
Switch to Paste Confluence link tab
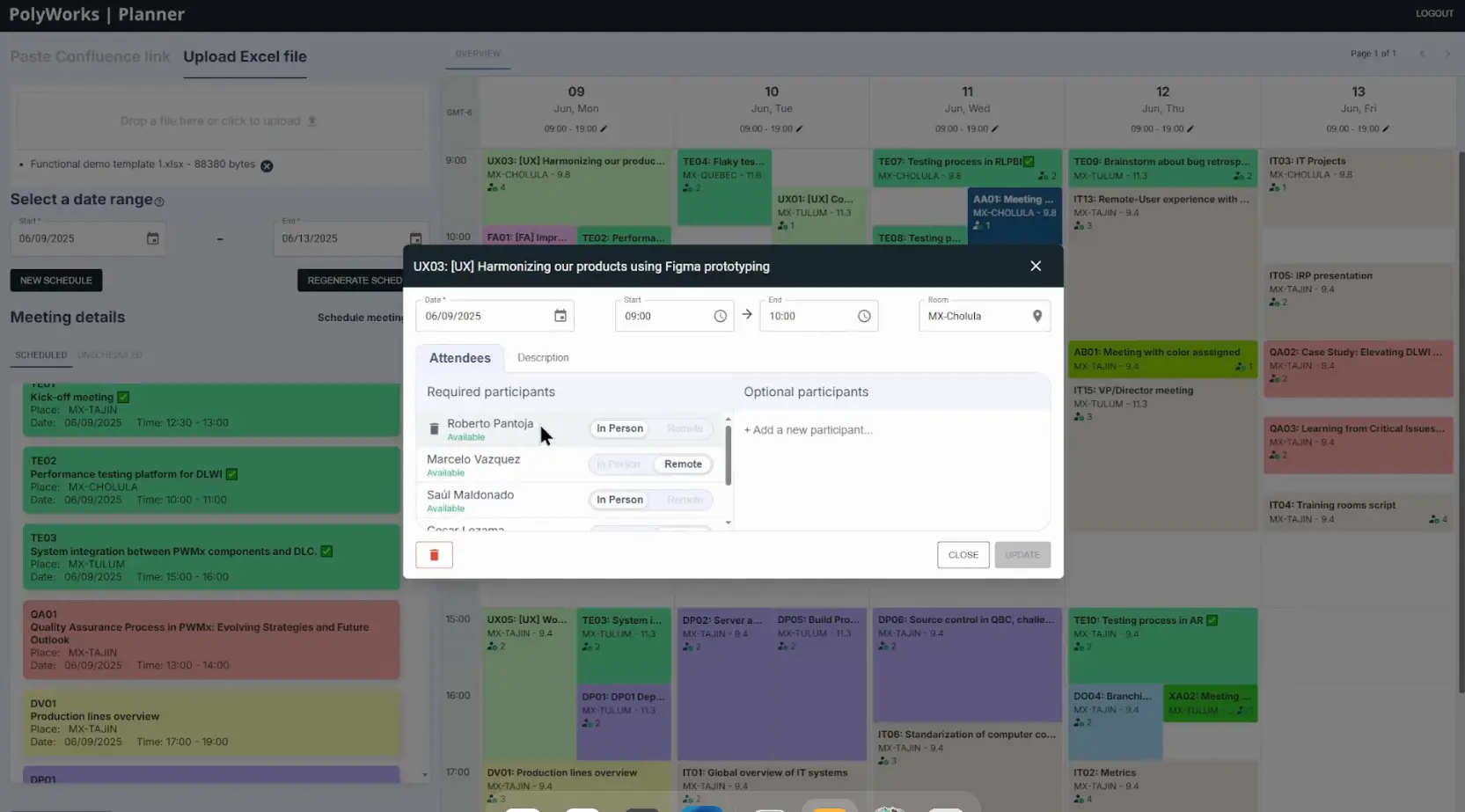click(90, 56)
